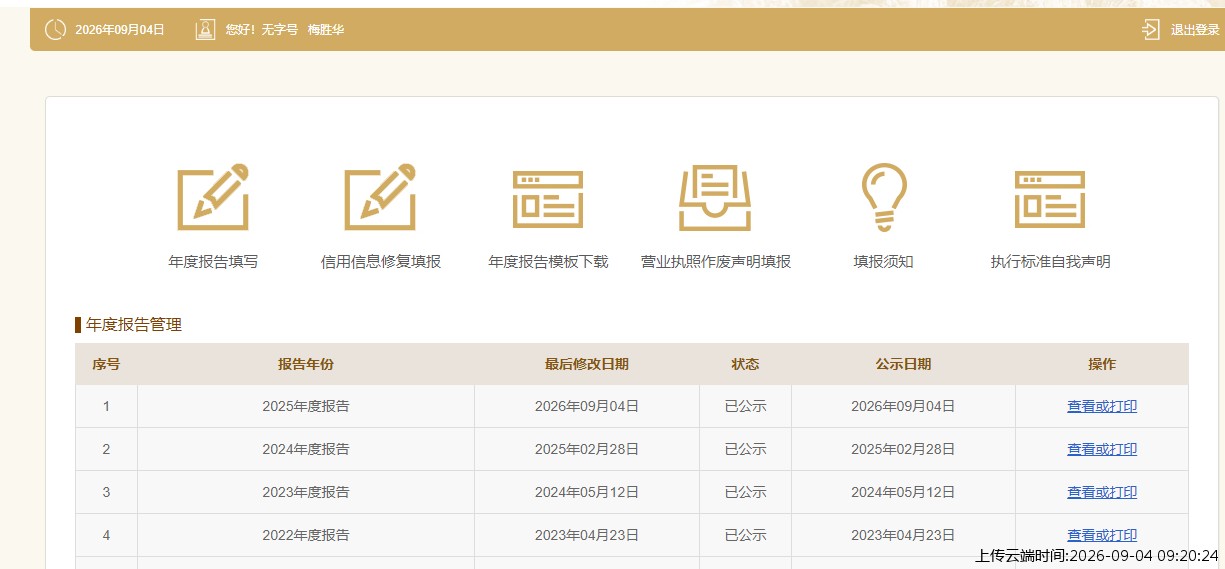Viewport: 1225px width, 569px height.
Task: View or print the 2023年度报告 row
Action: coord(1102,493)
